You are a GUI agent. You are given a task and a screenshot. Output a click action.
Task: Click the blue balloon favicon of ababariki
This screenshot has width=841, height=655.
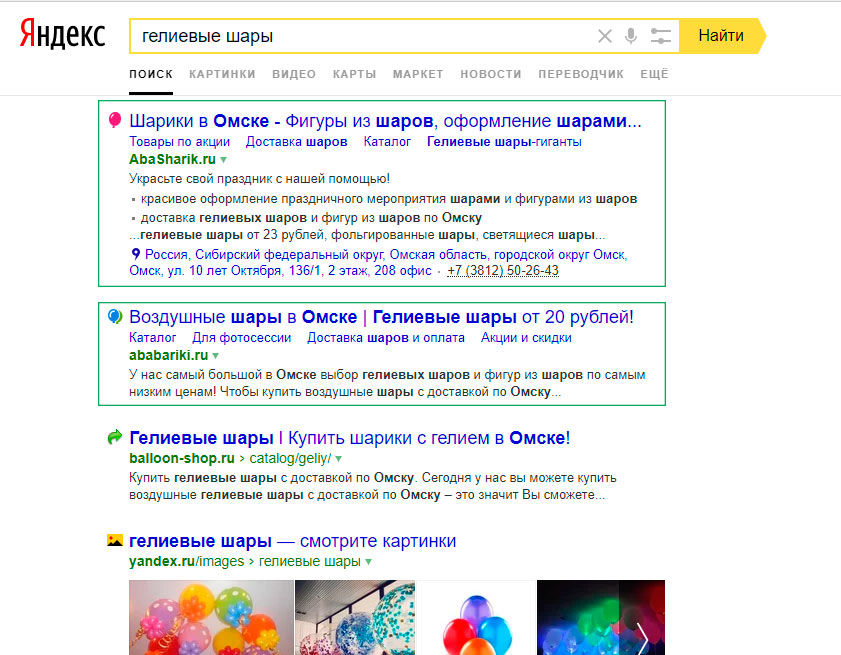(115, 317)
